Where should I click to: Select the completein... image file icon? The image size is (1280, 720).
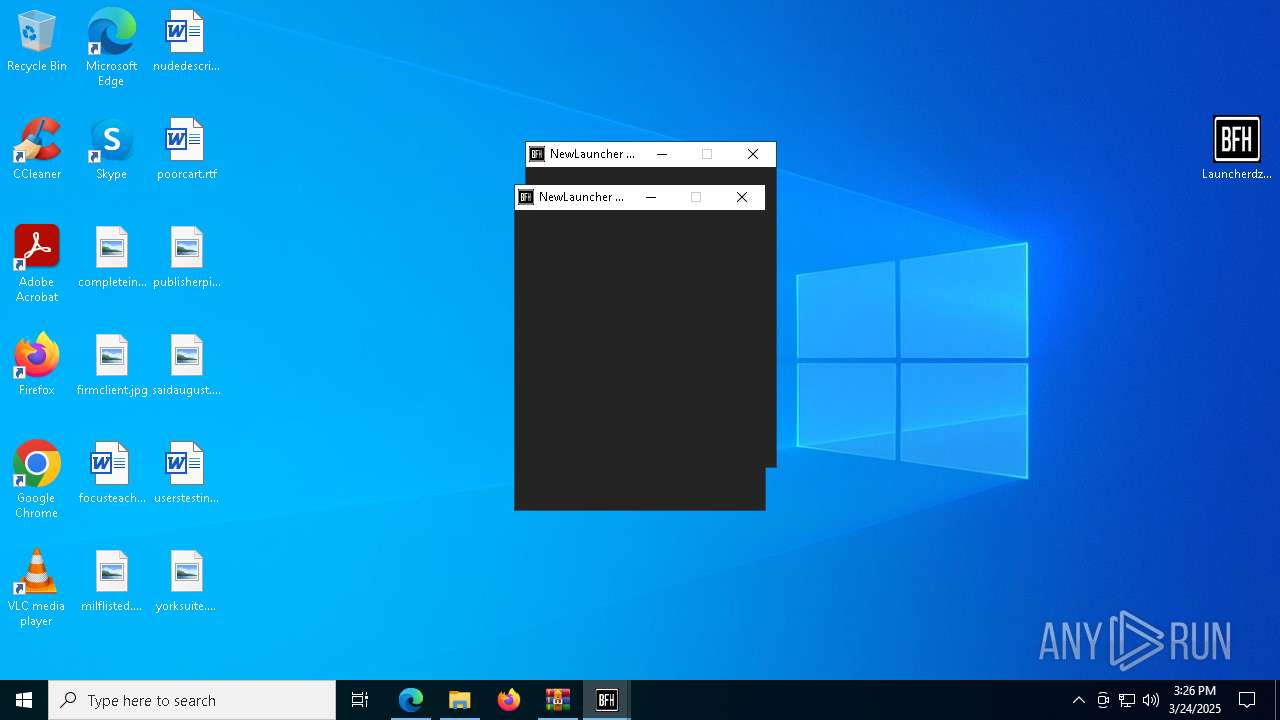click(x=112, y=258)
